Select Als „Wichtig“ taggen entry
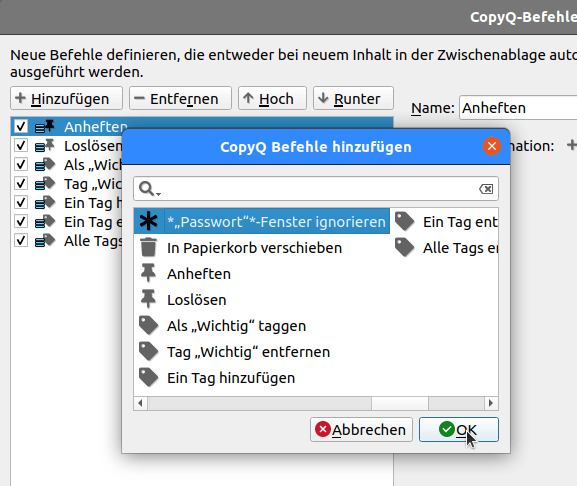 tap(262, 326)
